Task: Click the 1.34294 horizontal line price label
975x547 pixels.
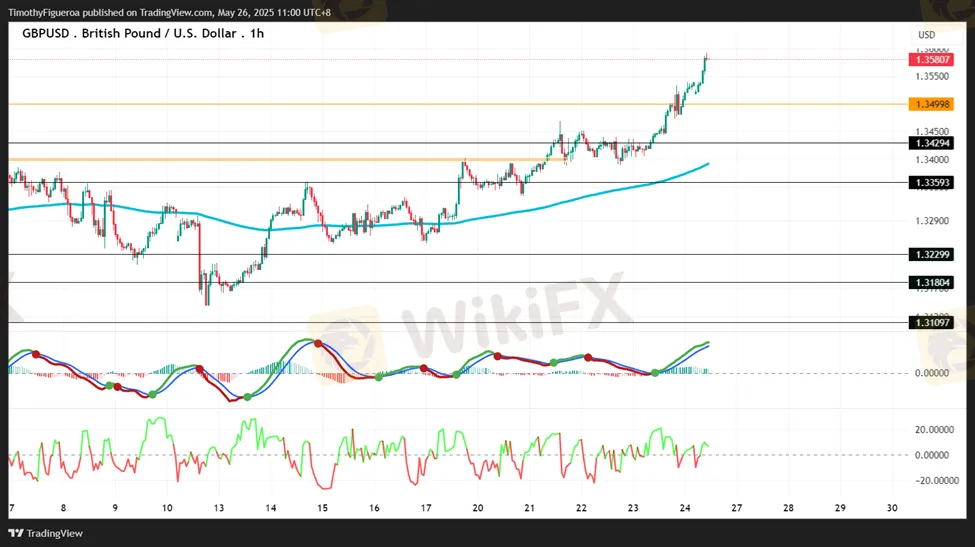Action: click(x=930, y=143)
